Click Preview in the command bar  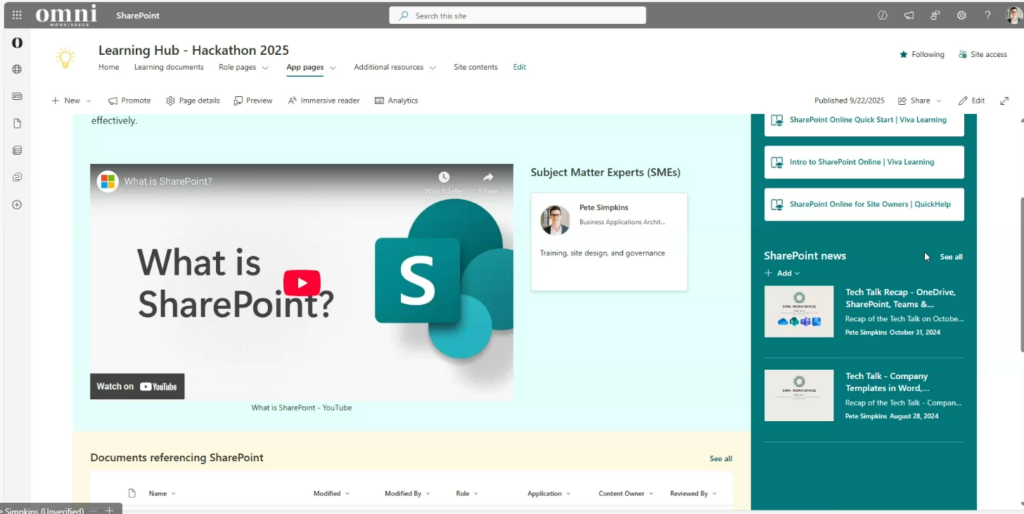(x=253, y=101)
